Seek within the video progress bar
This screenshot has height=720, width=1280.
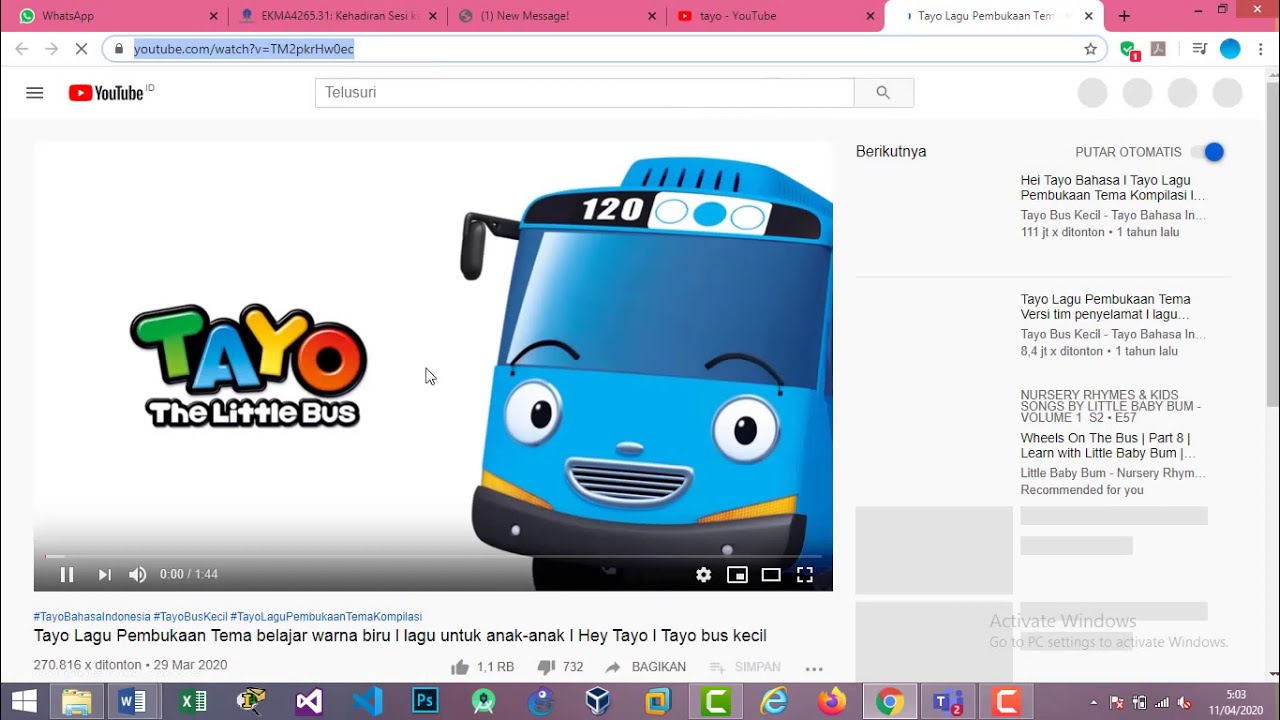(433, 556)
